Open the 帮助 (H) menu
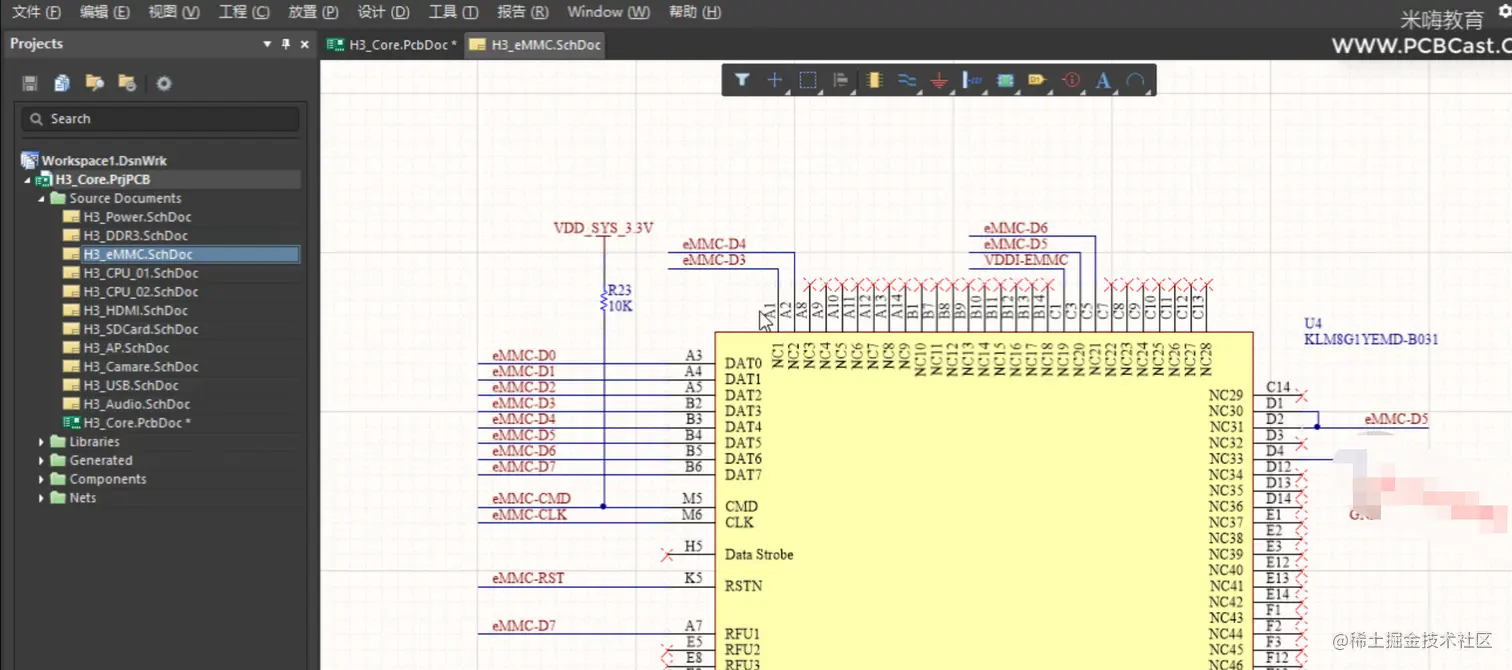This screenshot has width=1512, height=670. 694,12
